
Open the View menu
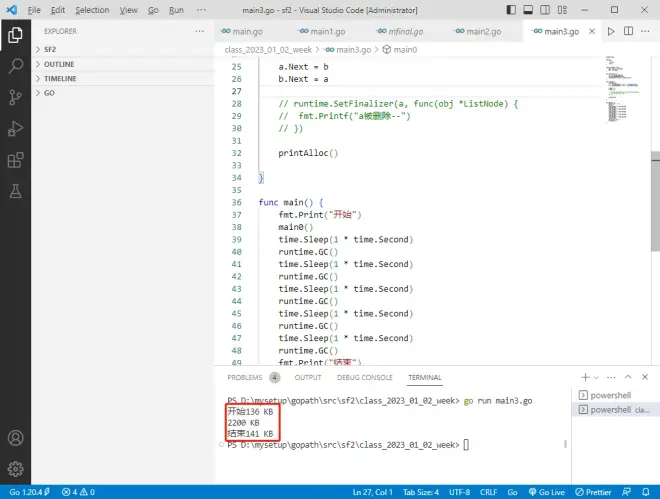pyautogui.click(x=128, y=10)
